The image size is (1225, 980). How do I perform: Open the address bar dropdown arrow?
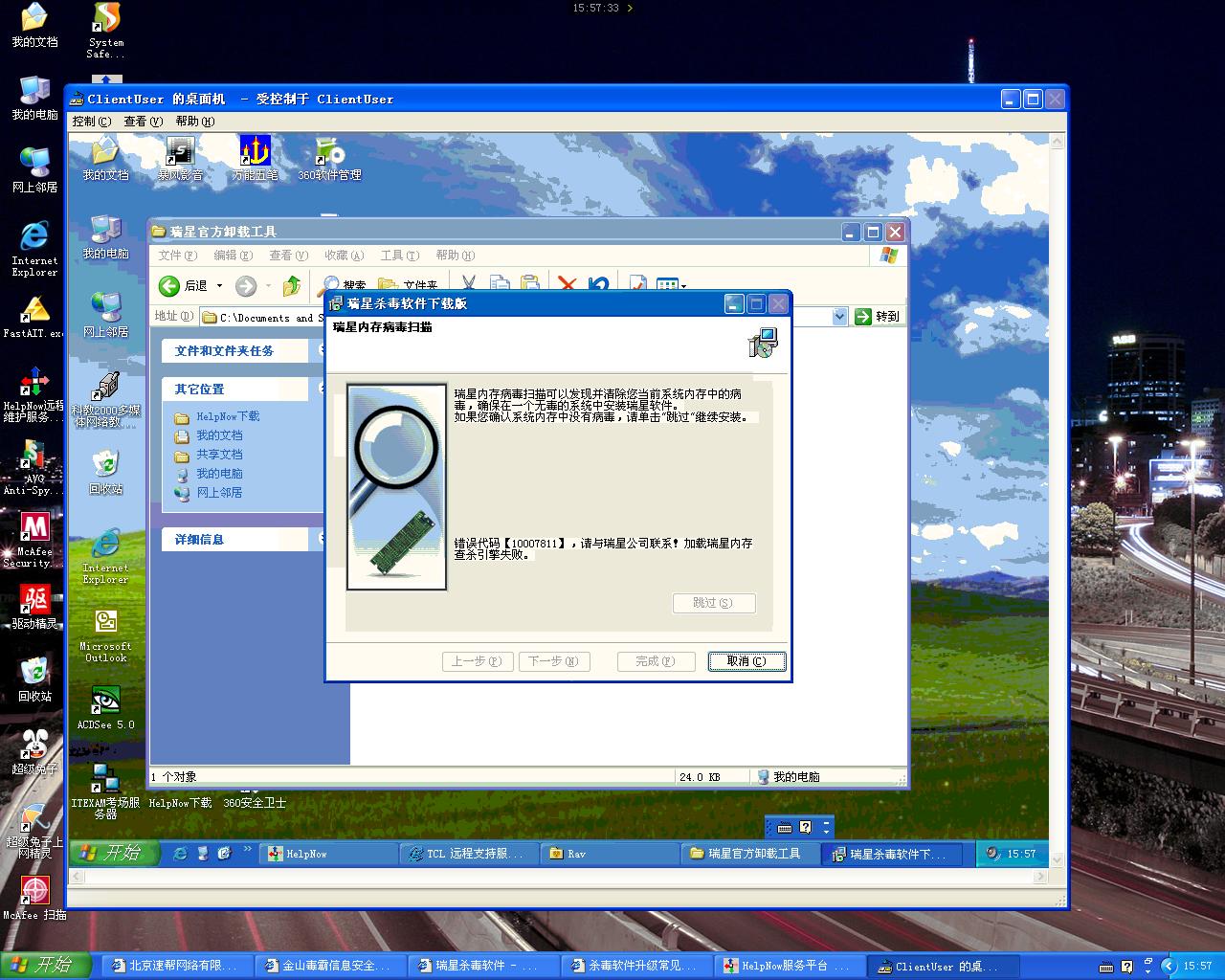pyautogui.click(x=839, y=317)
